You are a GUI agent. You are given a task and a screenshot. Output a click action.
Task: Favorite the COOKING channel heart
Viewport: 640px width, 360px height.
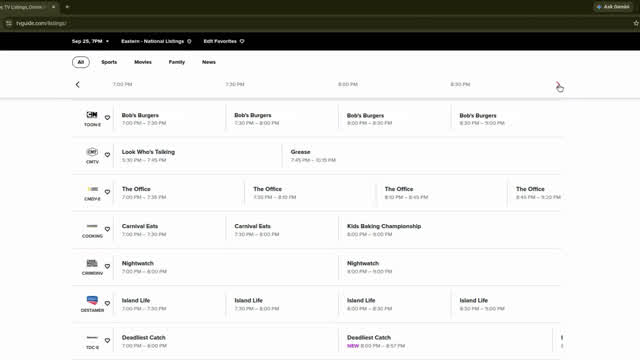pos(107,229)
